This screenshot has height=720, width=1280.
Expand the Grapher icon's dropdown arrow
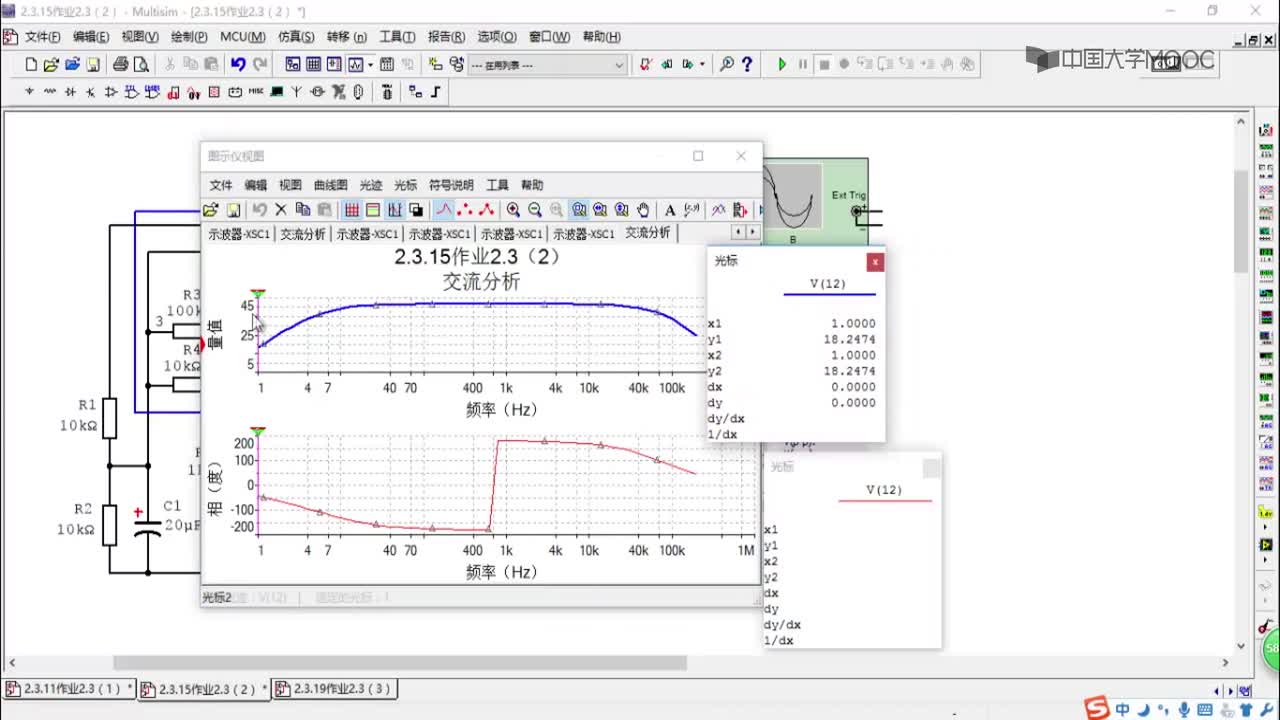(370, 64)
